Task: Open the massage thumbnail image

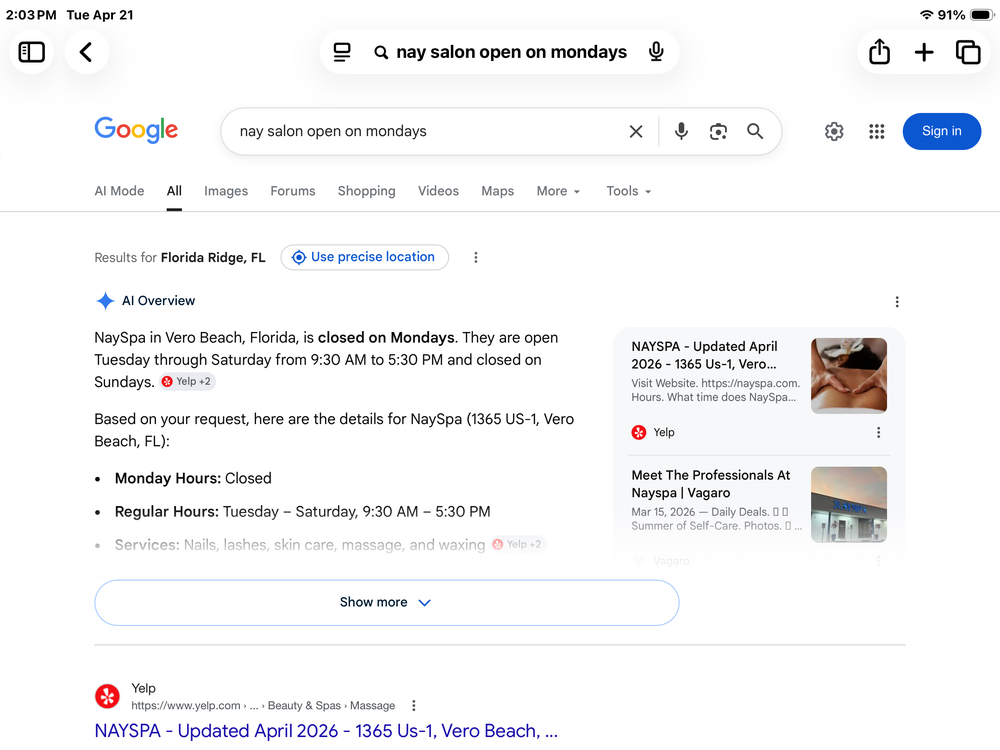Action: pos(848,376)
